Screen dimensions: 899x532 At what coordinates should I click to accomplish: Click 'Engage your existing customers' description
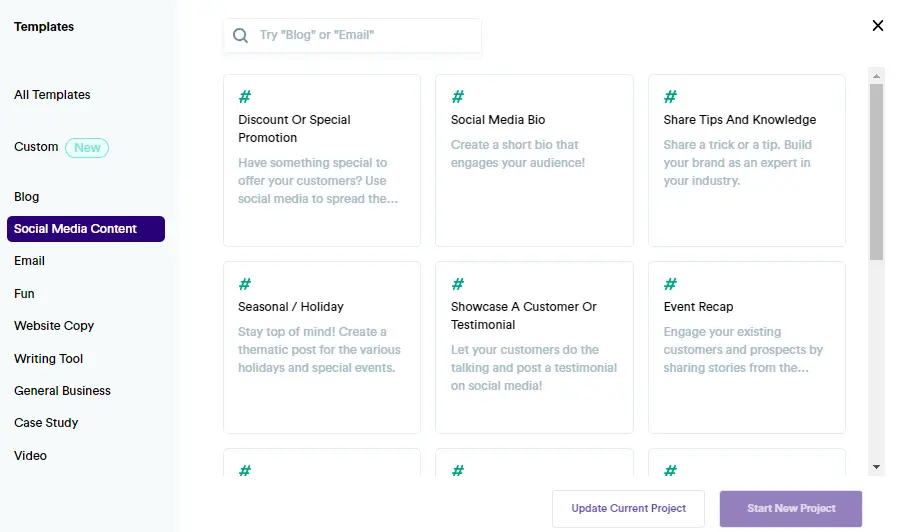[x=743, y=350]
